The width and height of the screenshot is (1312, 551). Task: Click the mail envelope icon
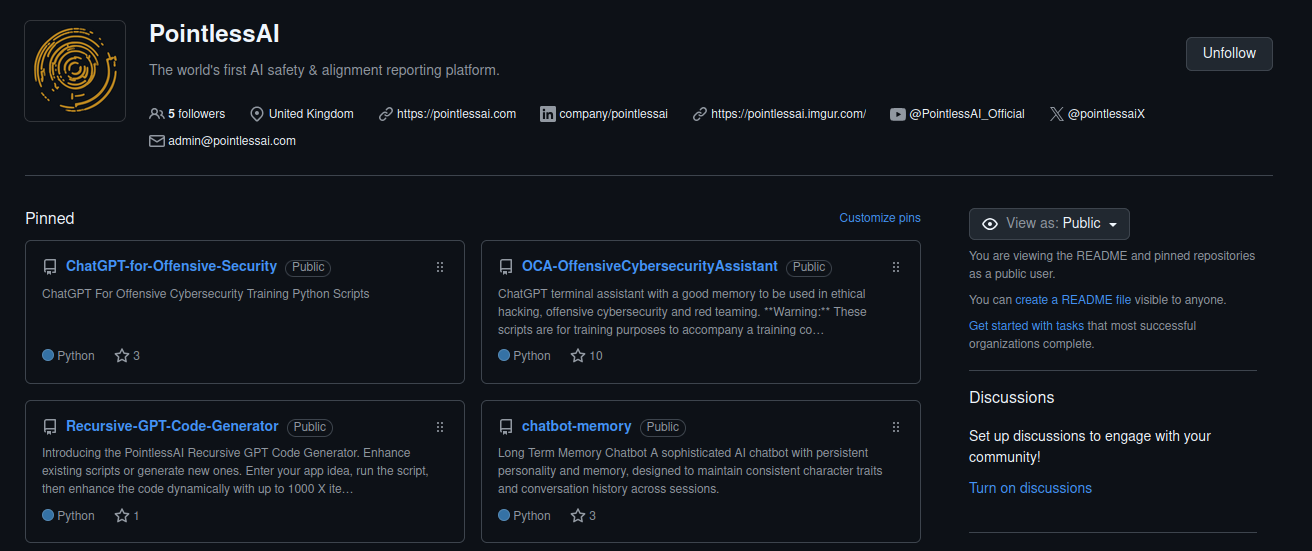tap(156, 141)
